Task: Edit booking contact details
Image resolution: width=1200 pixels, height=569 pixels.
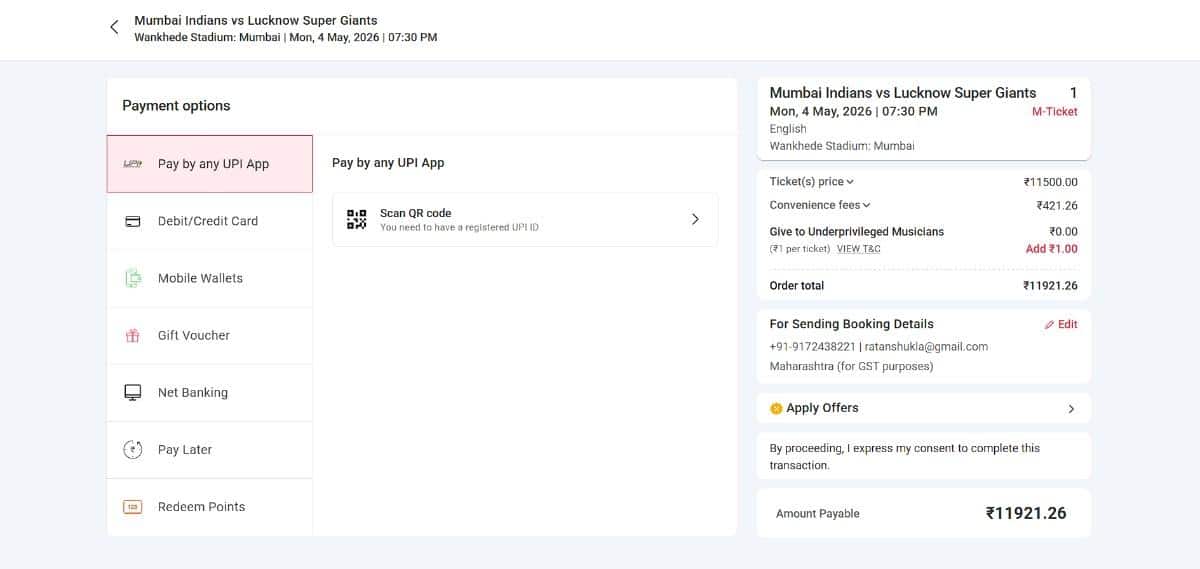Action: click(1061, 325)
